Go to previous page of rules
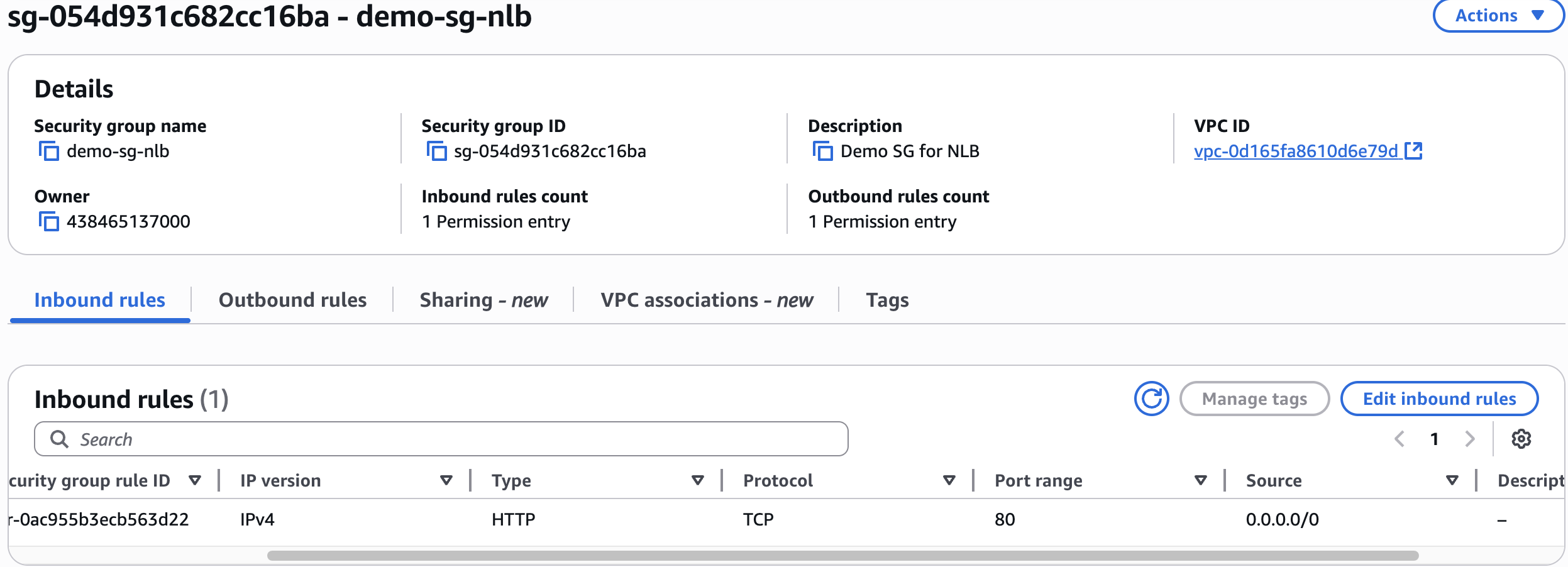 [x=1400, y=439]
